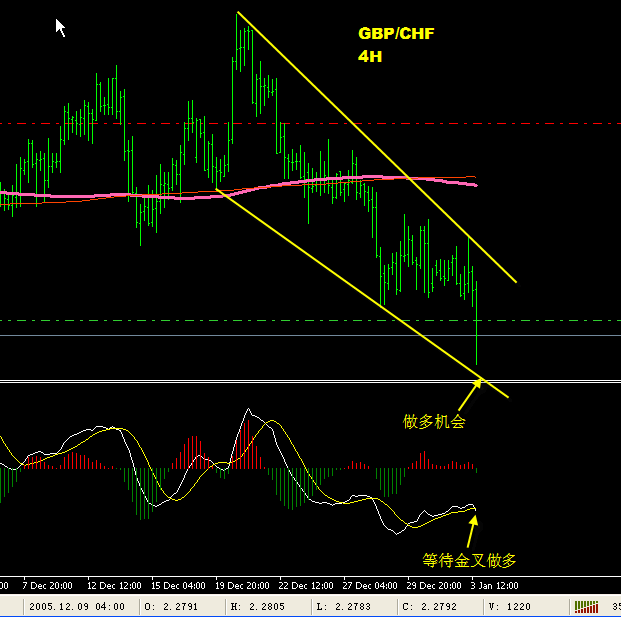Image resolution: width=621 pixels, height=617 pixels.
Task: Click the 29 Dec 20:00 time label
Action: point(434,585)
